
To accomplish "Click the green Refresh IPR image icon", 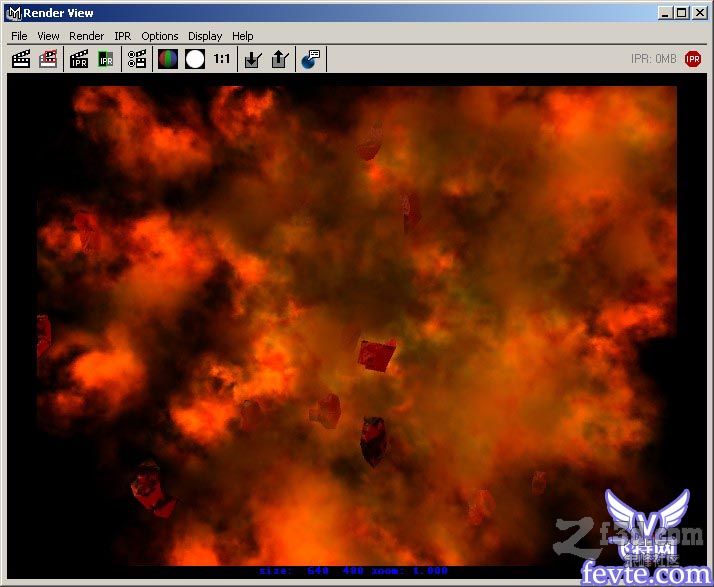I will [x=106, y=59].
